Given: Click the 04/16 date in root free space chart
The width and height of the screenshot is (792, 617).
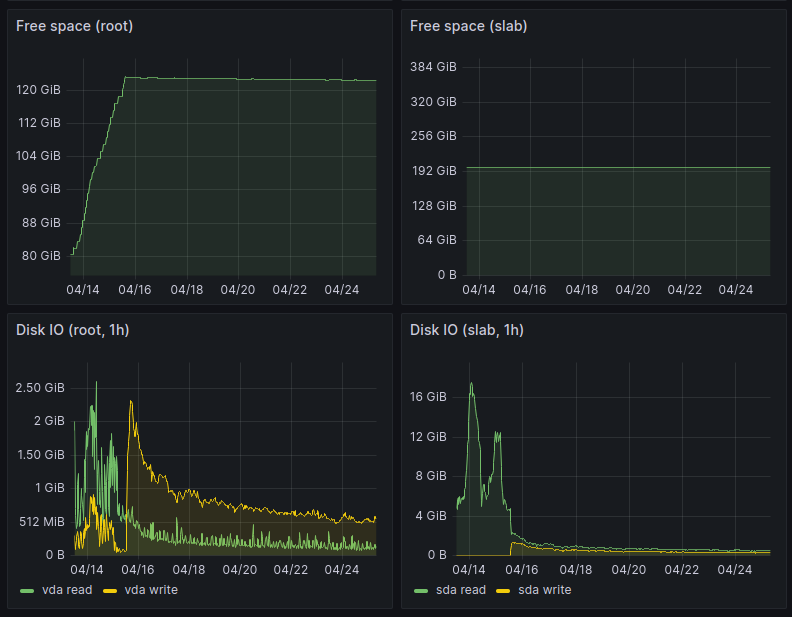Looking at the screenshot, I should (x=135, y=290).
